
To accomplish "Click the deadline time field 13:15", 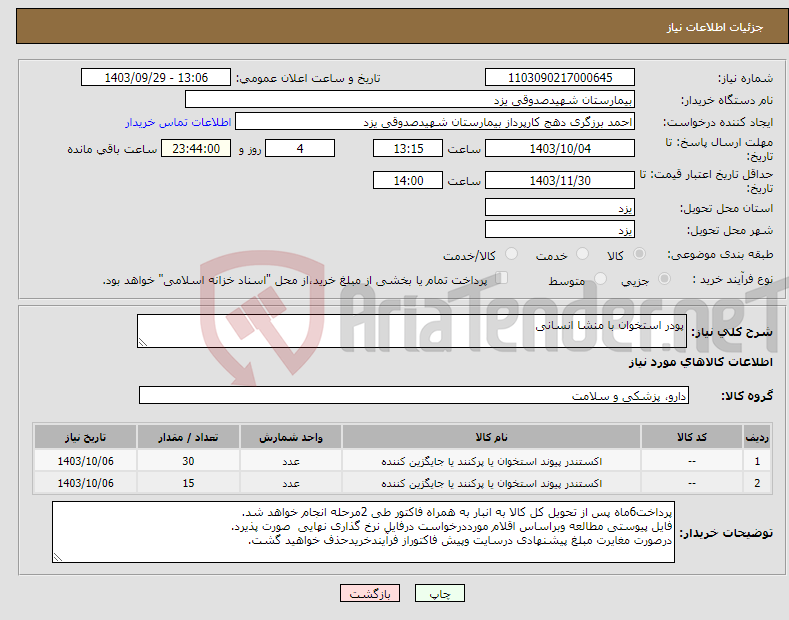I will coord(408,148).
